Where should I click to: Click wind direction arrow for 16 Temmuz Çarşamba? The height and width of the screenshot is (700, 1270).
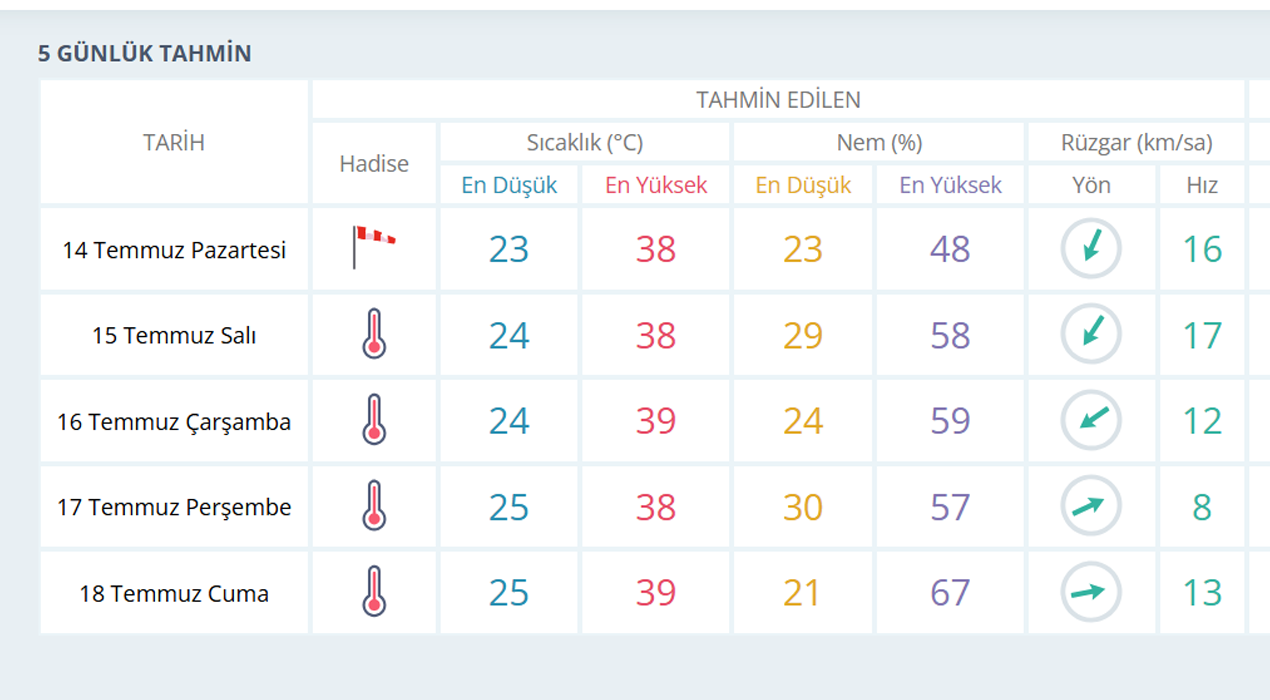(x=1091, y=420)
